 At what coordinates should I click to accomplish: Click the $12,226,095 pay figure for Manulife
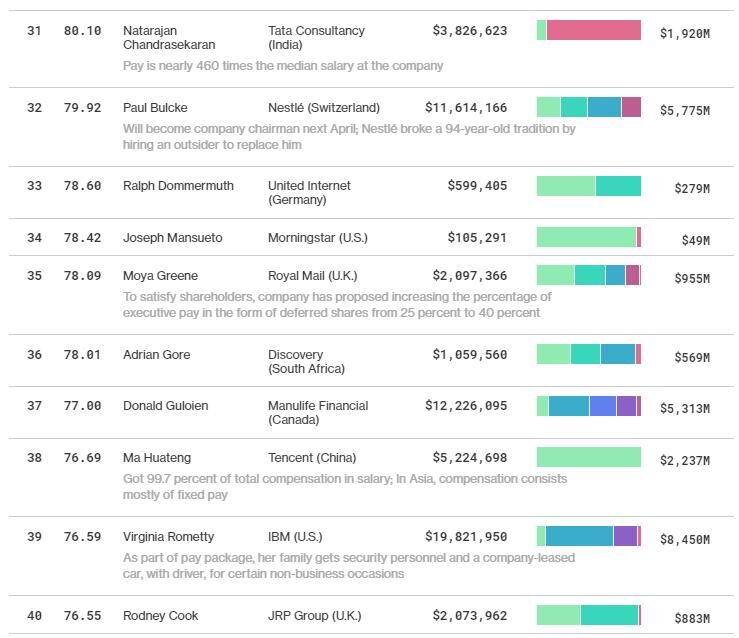click(x=465, y=406)
